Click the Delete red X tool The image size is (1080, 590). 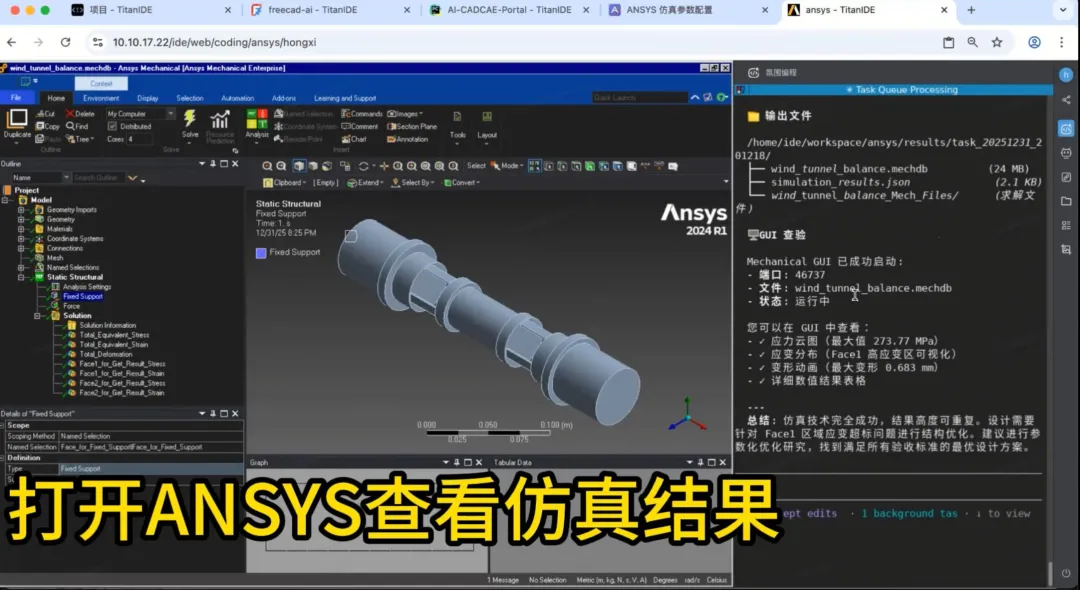[x=80, y=114]
